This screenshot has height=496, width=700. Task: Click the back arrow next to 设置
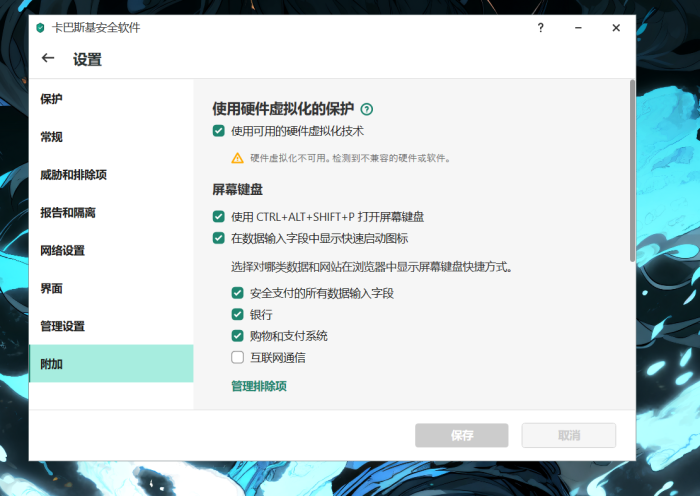pos(48,58)
